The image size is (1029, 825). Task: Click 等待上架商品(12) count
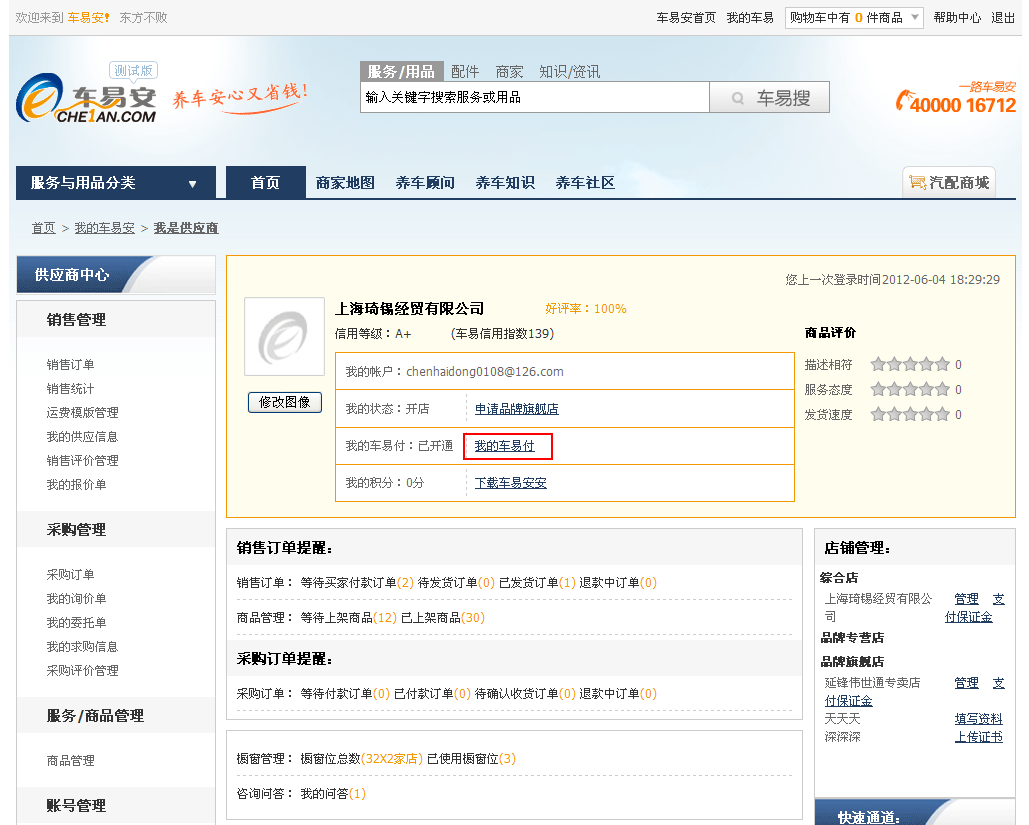tap(348, 618)
